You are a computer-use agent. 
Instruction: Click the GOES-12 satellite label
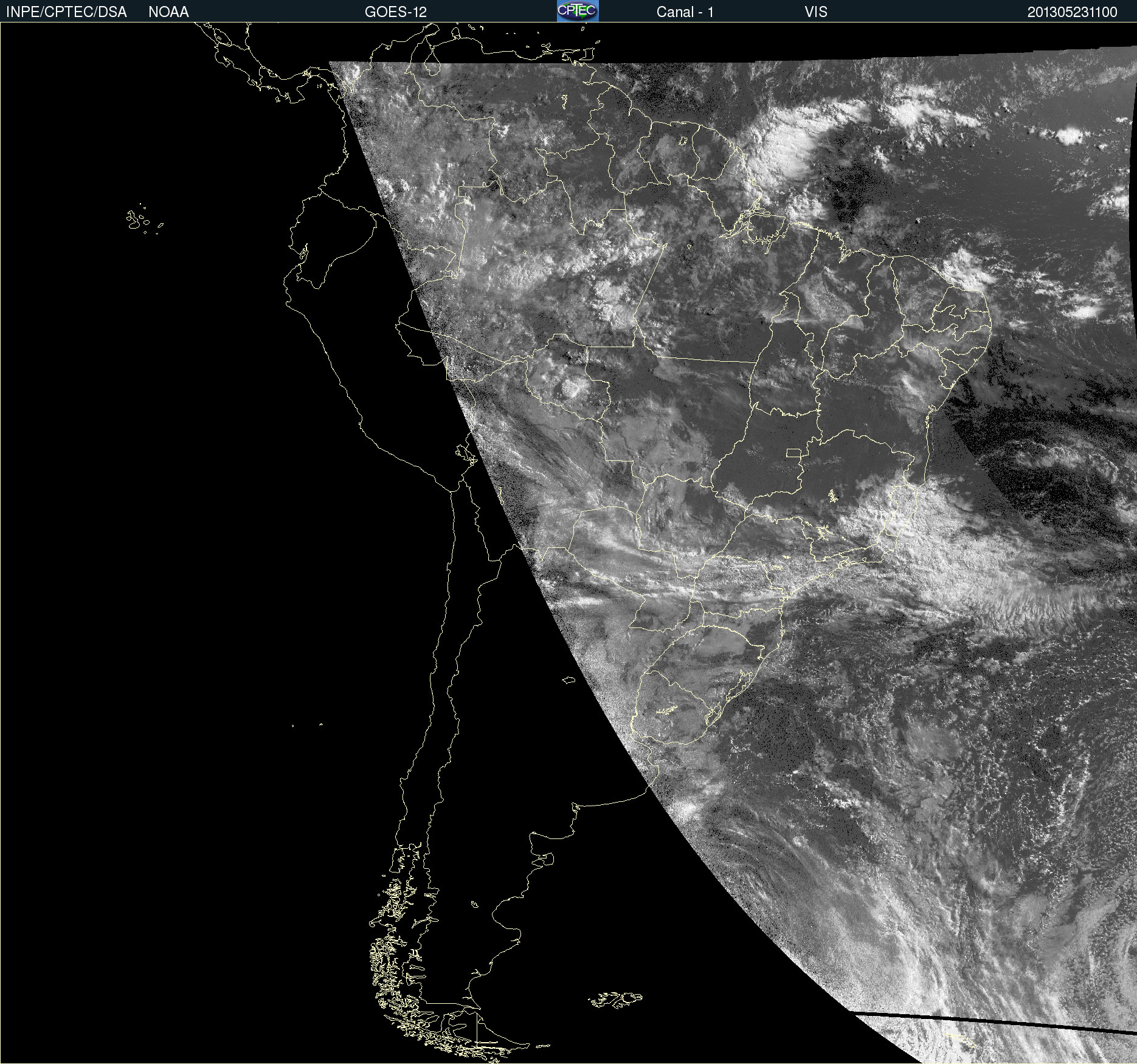tap(396, 12)
